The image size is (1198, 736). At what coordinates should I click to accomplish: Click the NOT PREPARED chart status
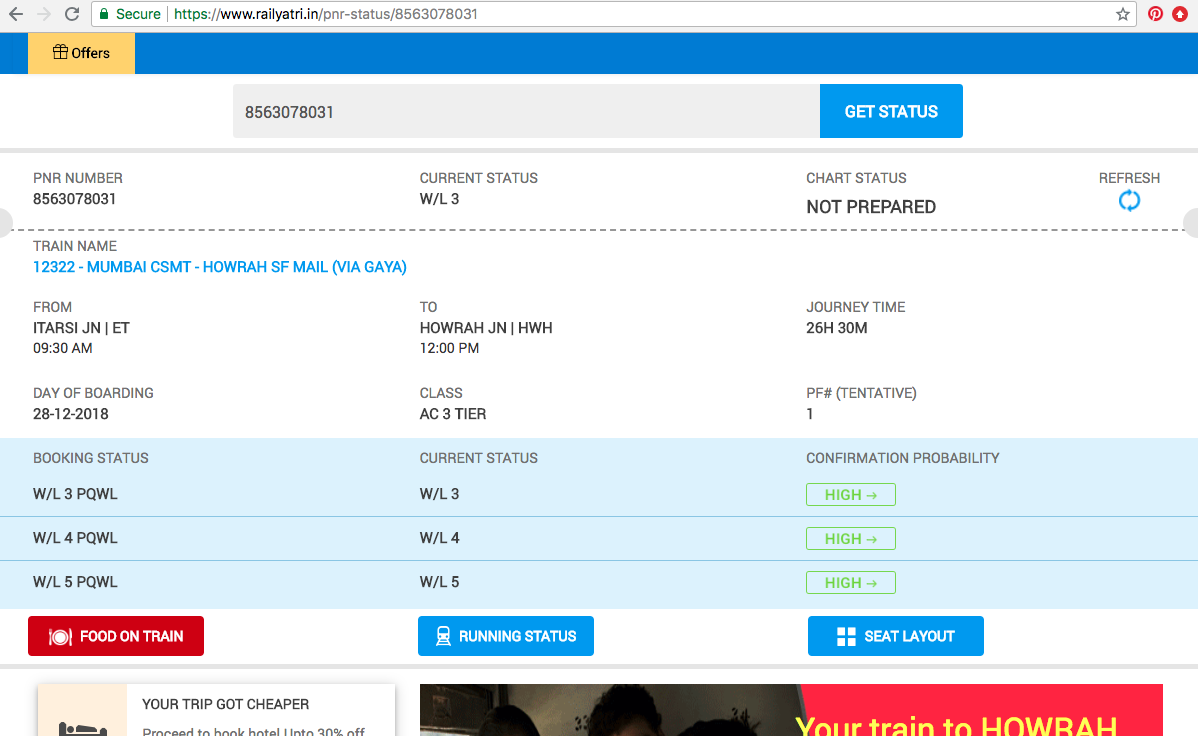tap(871, 207)
